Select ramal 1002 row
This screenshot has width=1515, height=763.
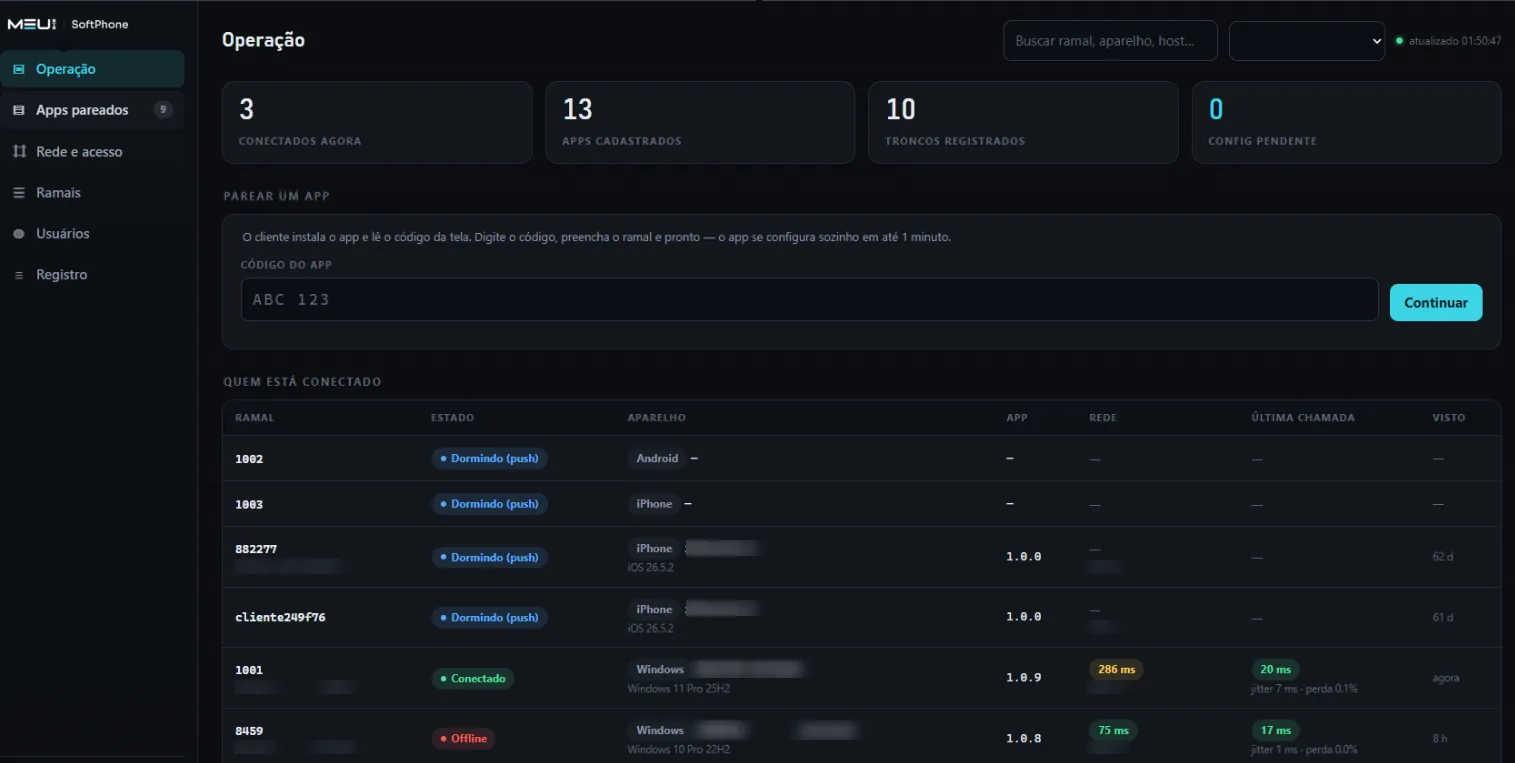pyautogui.click(x=861, y=458)
